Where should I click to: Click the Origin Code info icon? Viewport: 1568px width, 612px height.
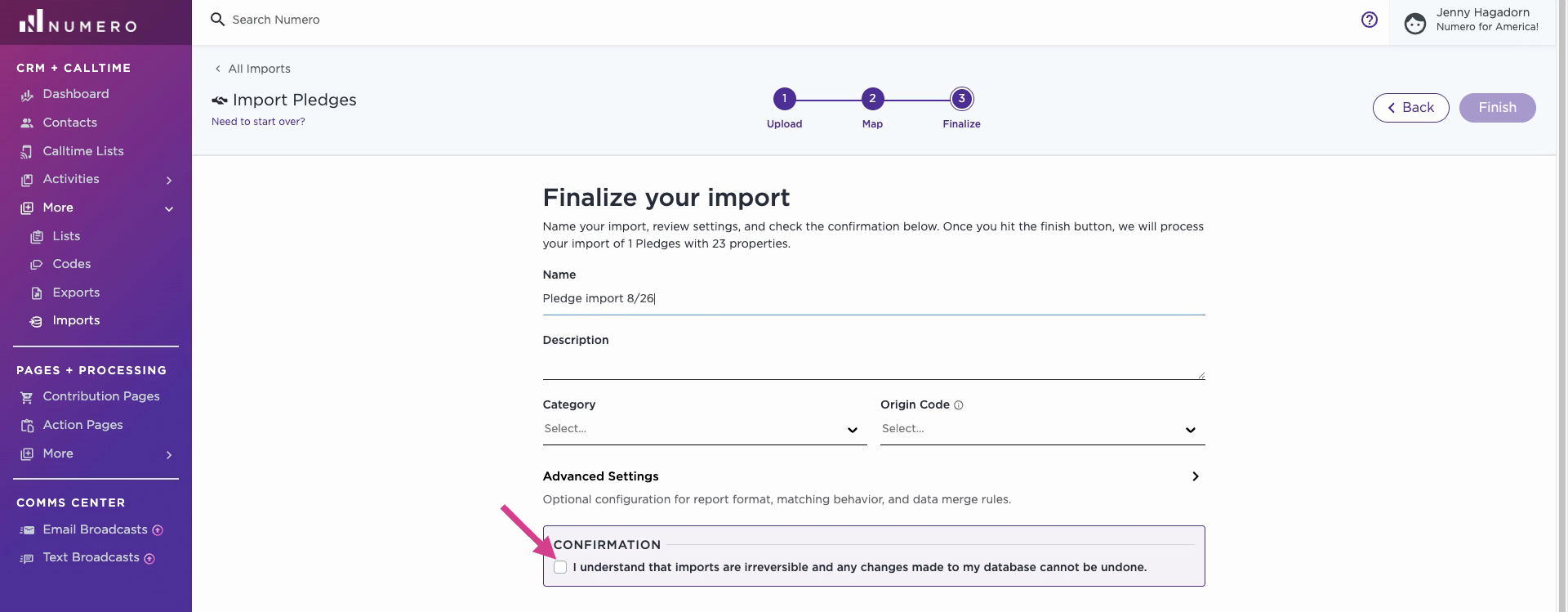click(959, 405)
